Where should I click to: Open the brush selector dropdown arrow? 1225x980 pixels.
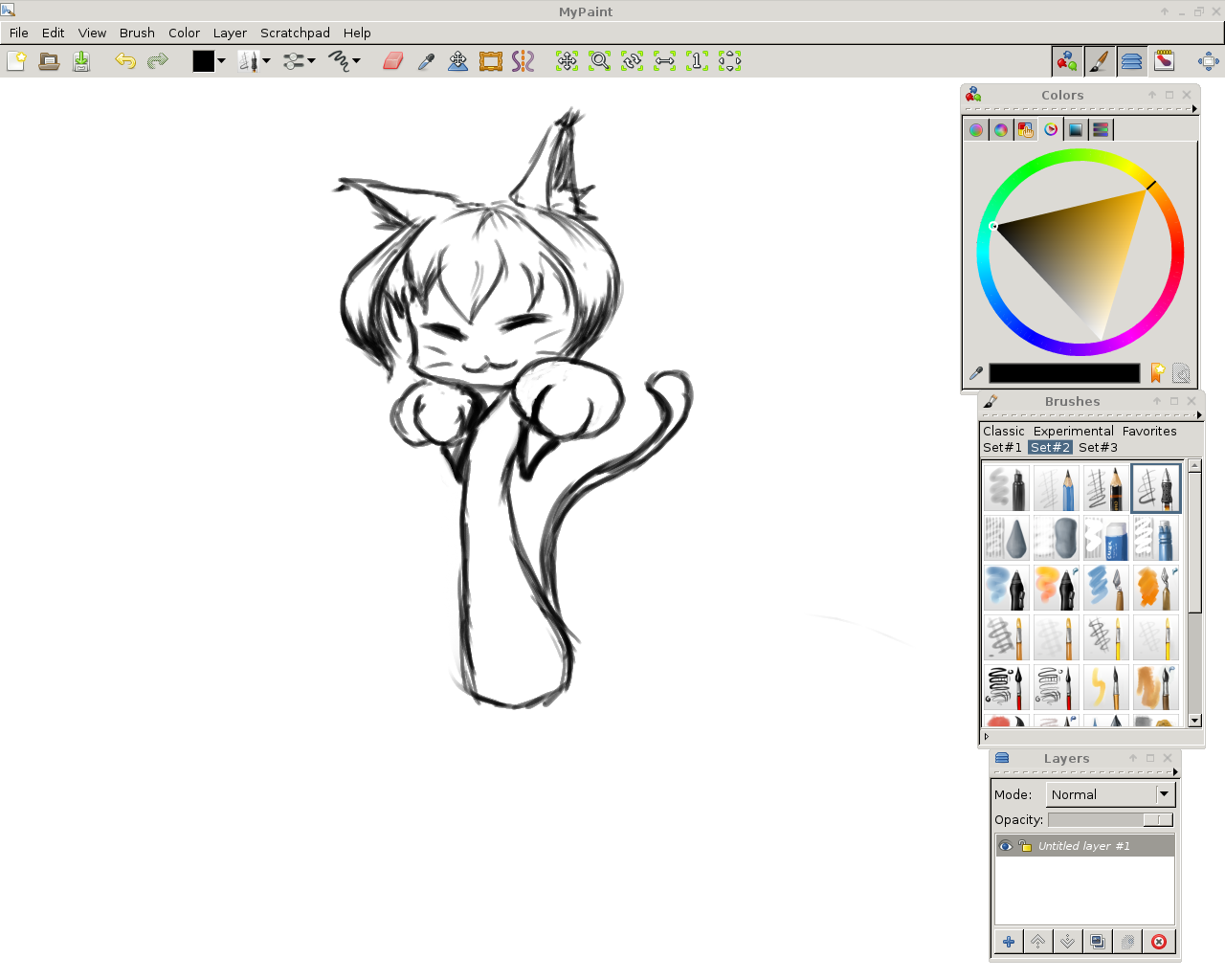coord(265,60)
